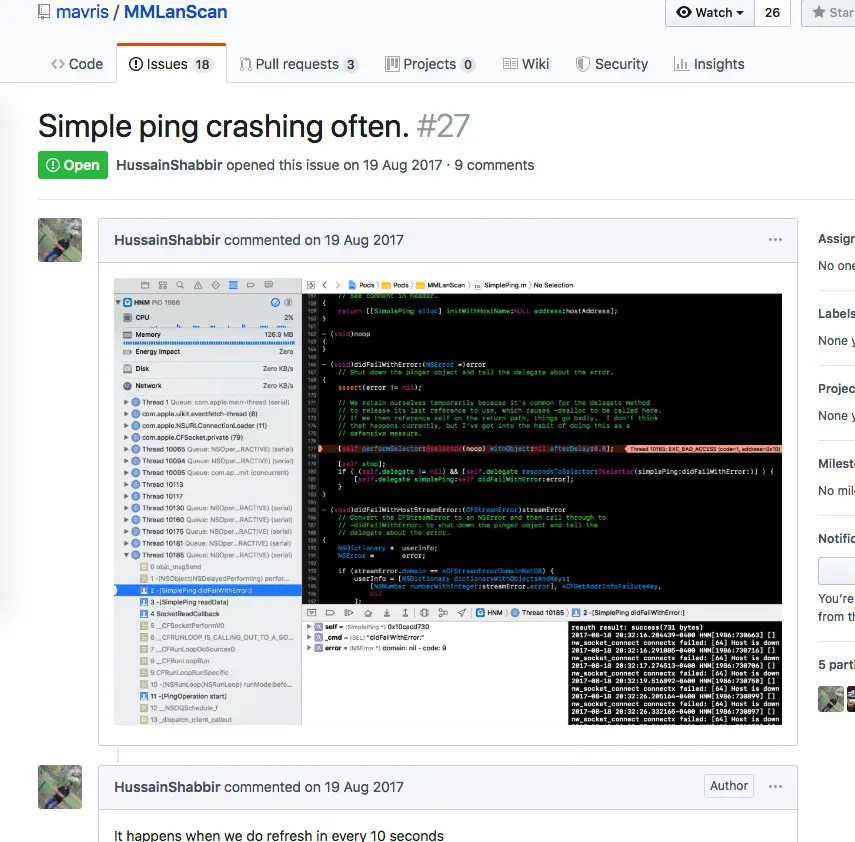Open the MMLanScan repository link
This screenshot has width=855, height=842.
[175, 11]
